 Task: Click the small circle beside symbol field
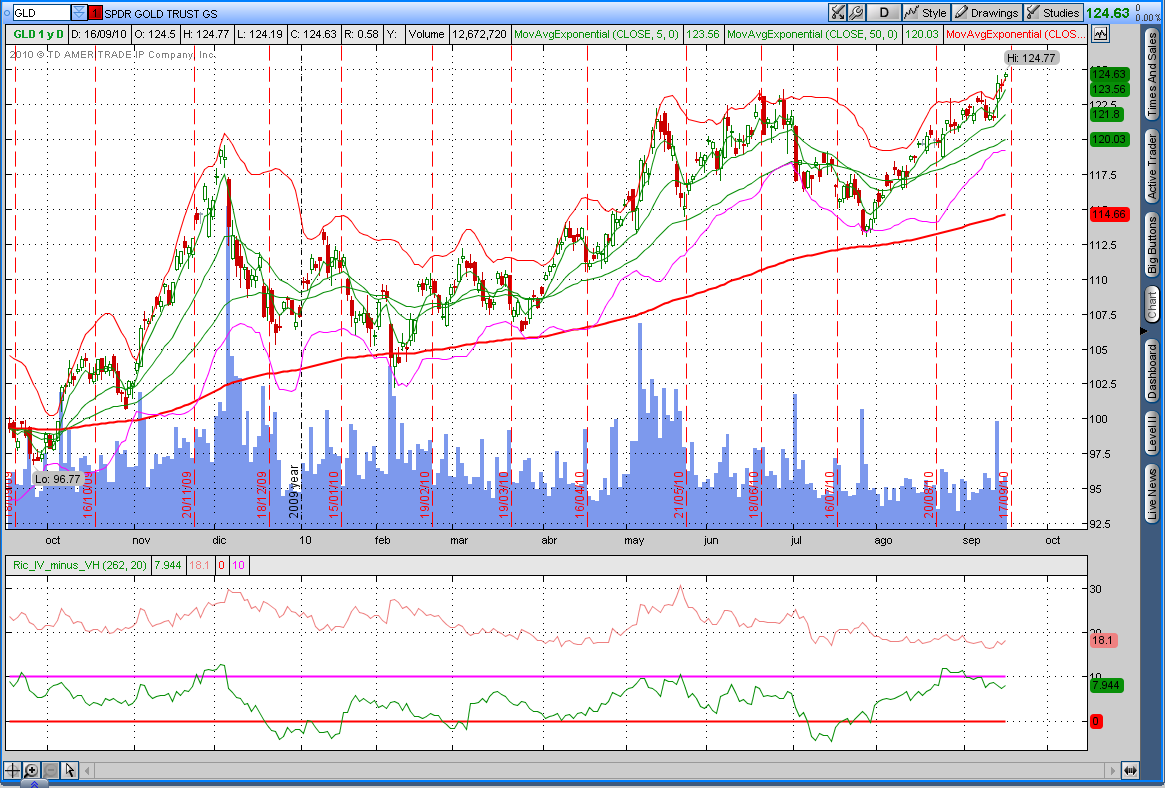(6, 13)
